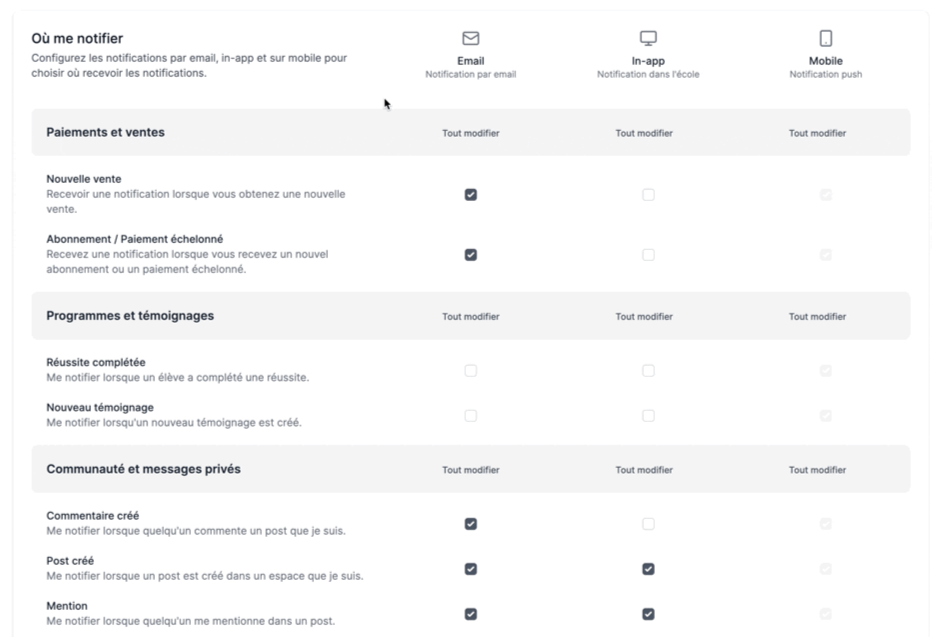
Task: Disable In-app for Post créé
Action: point(648,569)
